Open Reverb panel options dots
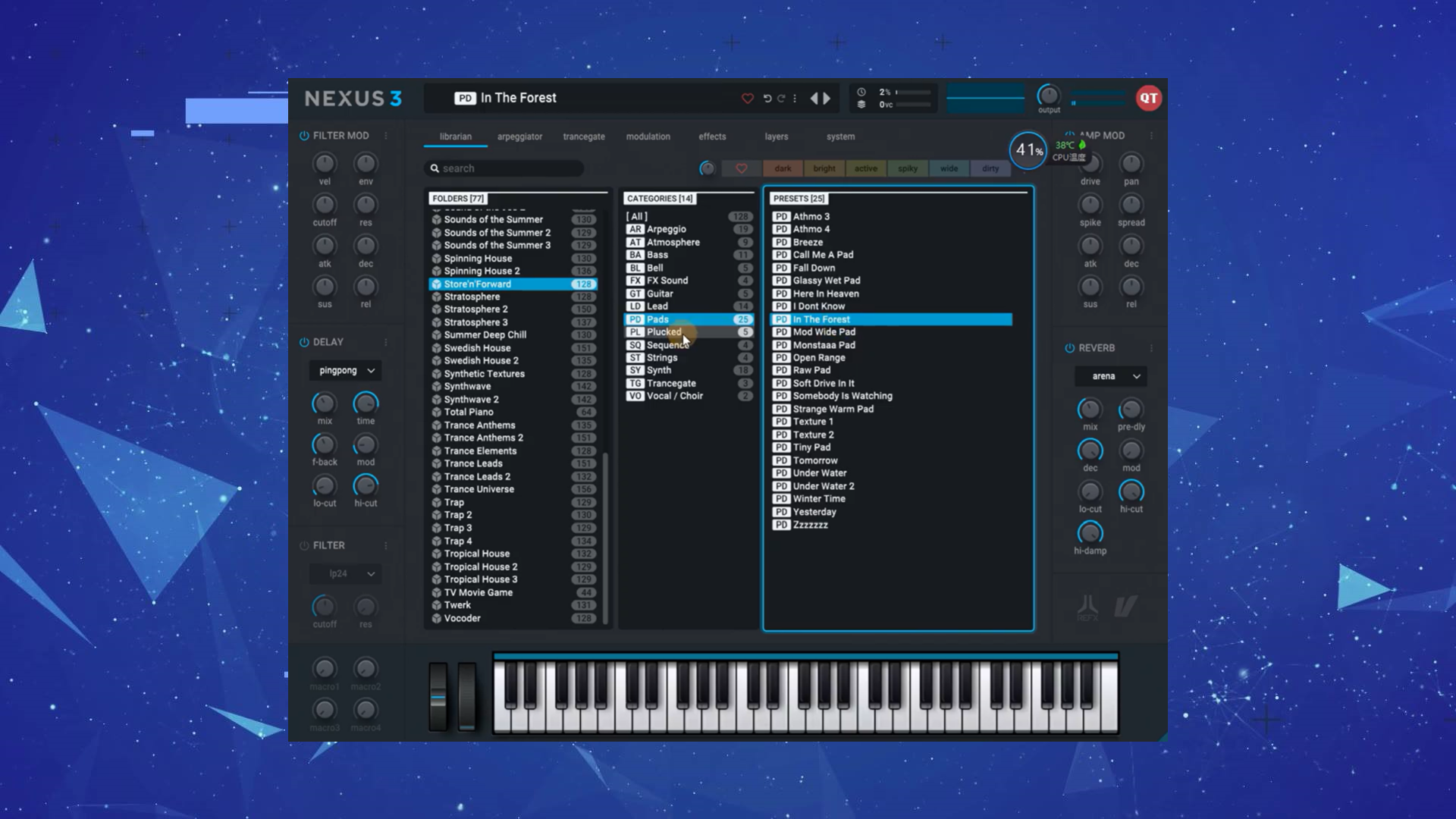Screen dimensions: 1456x819 1152,348
